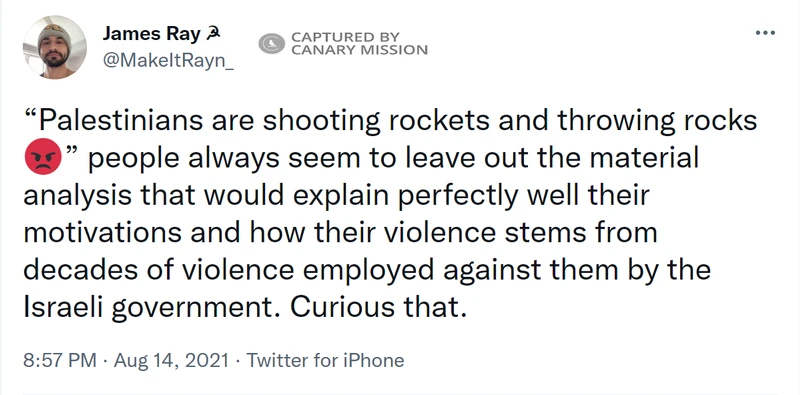800x395 pixels.
Task: Click the Canary Mission circular logo icon
Action: tap(271, 43)
